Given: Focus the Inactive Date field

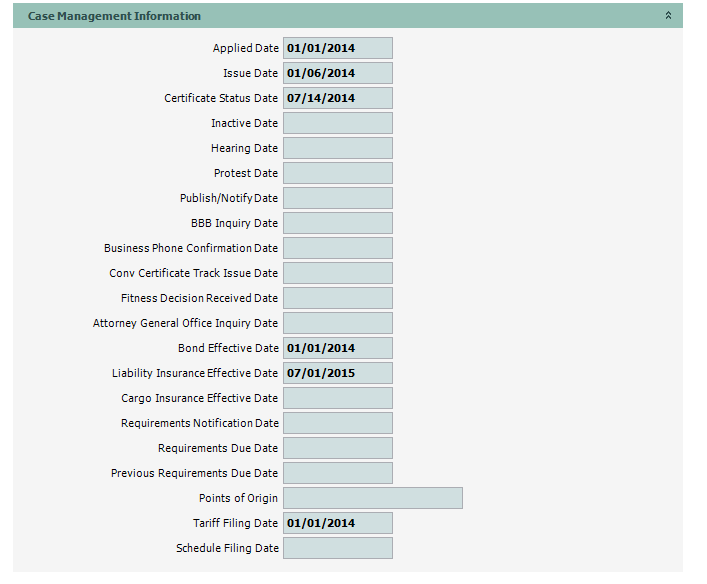Looking at the screenshot, I should [337, 123].
